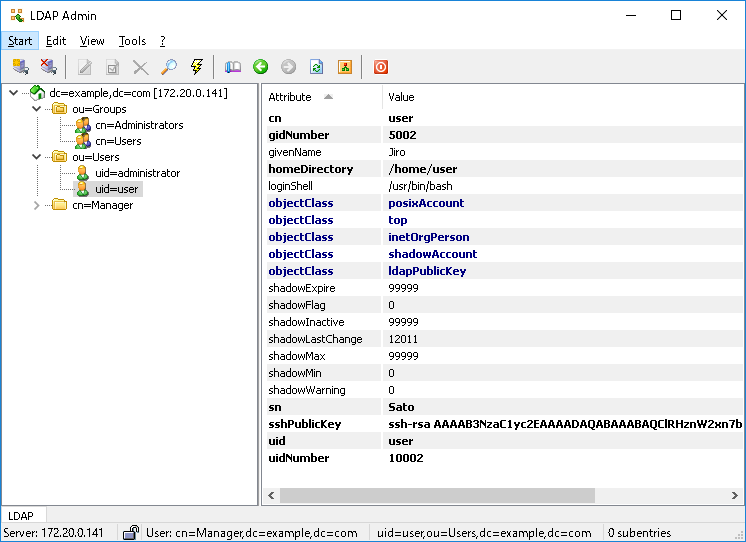Select the shadowLastChange attribute row
The image size is (746, 542).
tap(504, 339)
